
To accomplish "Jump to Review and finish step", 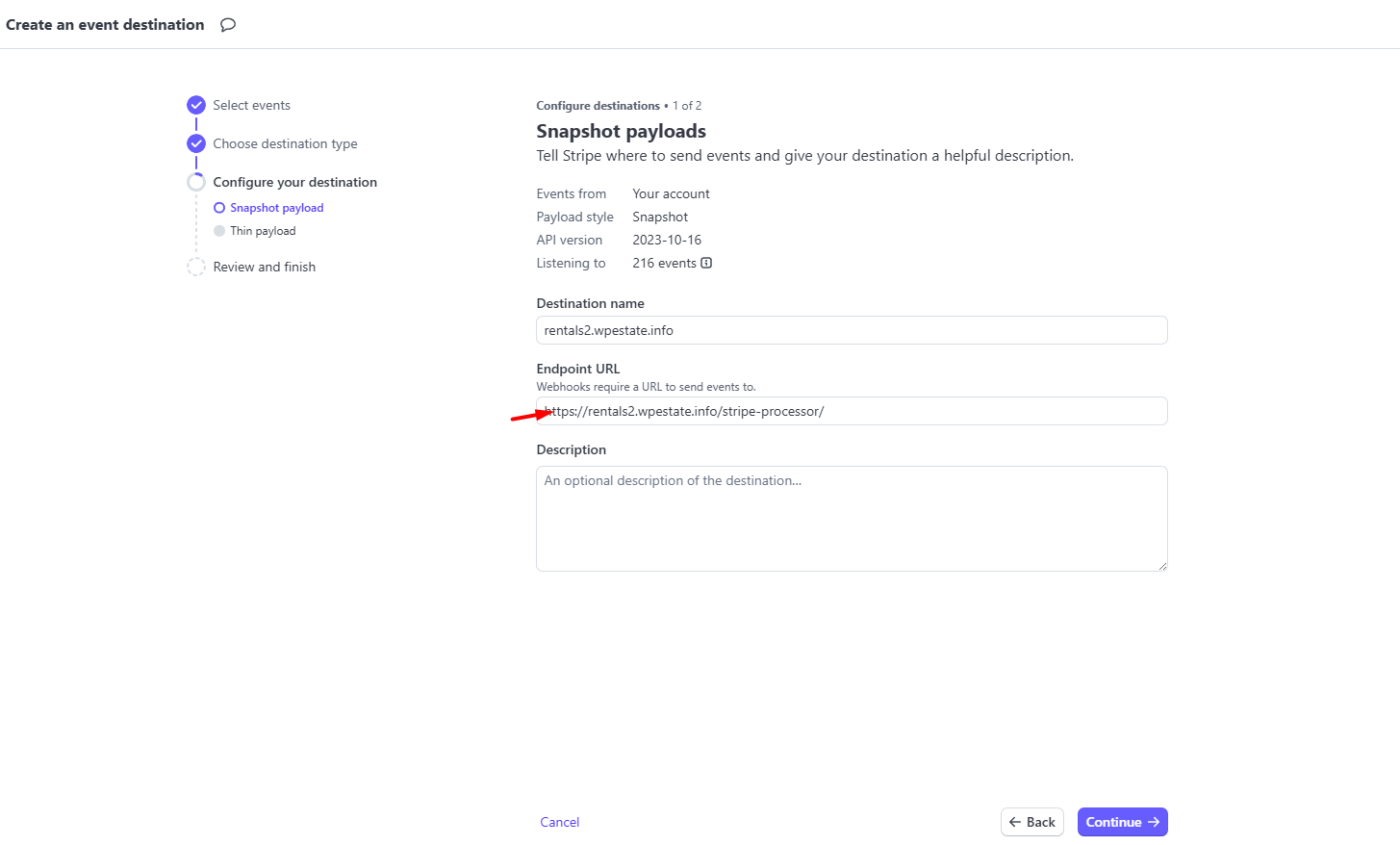I will click(264, 267).
